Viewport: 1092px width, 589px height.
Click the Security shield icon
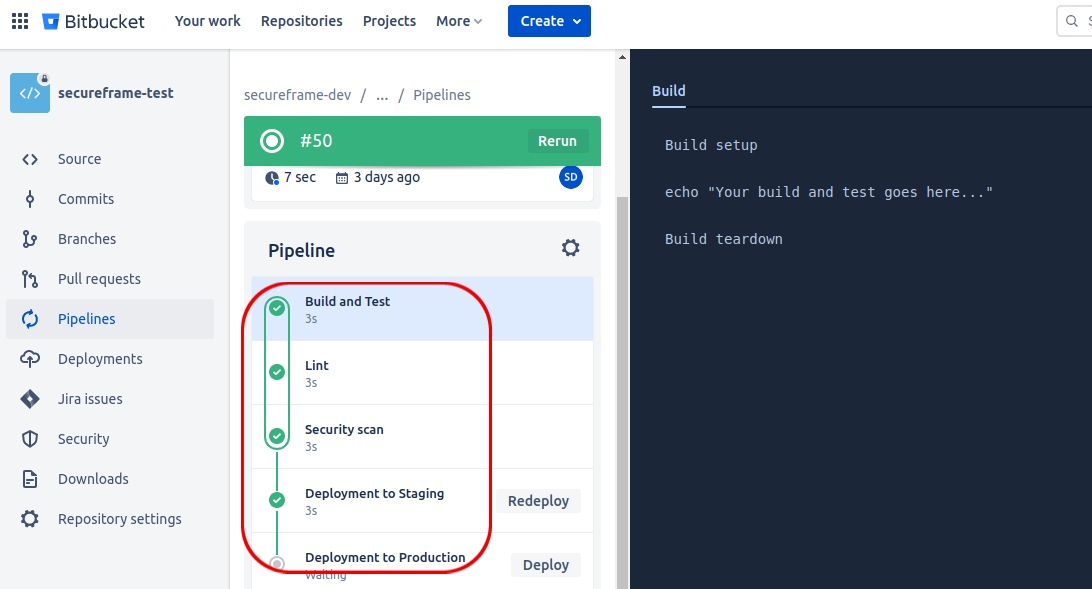pos(29,439)
